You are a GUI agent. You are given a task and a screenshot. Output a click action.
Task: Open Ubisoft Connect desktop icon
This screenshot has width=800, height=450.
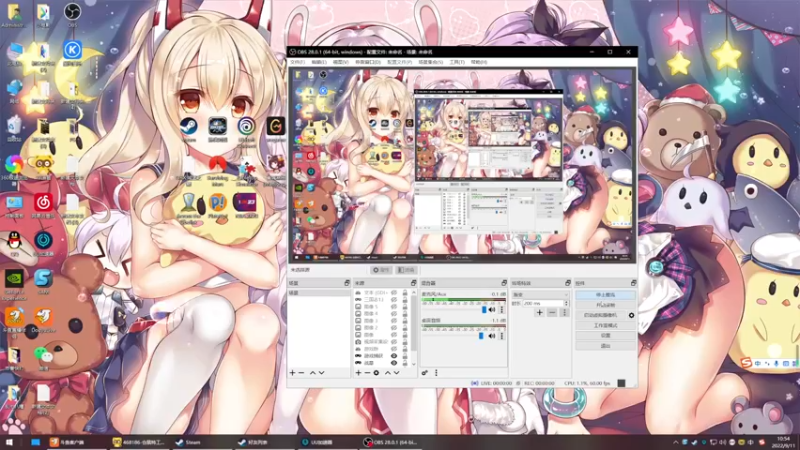[246, 131]
